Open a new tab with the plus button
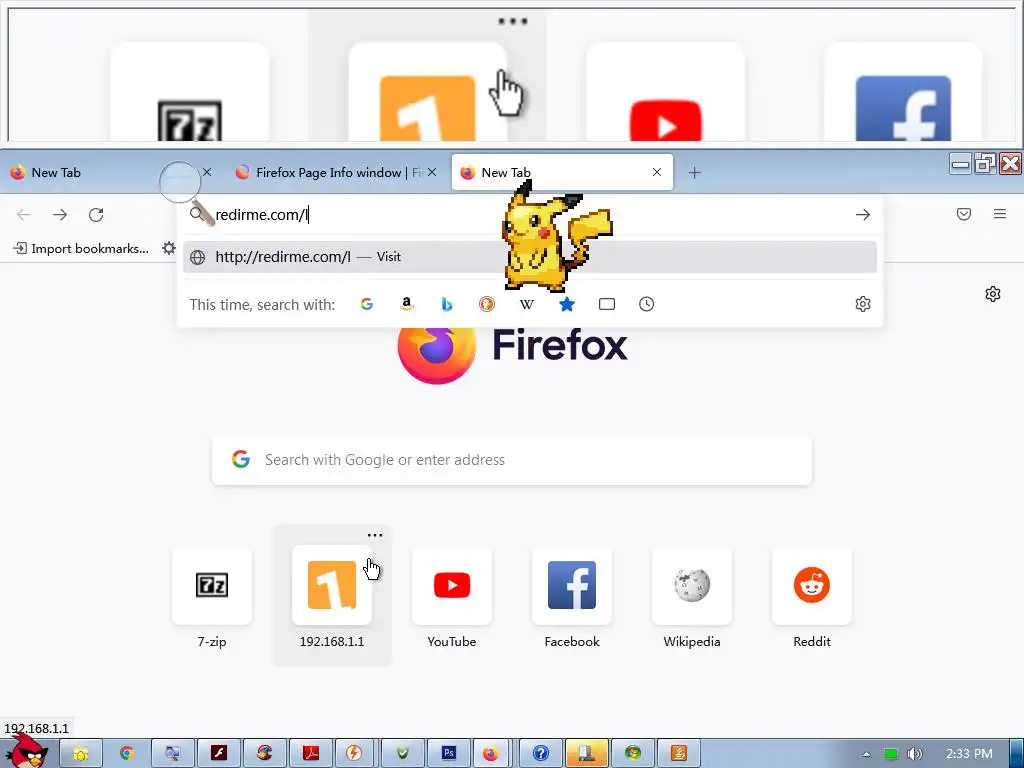This screenshot has width=1024, height=768. pos(694,172)
